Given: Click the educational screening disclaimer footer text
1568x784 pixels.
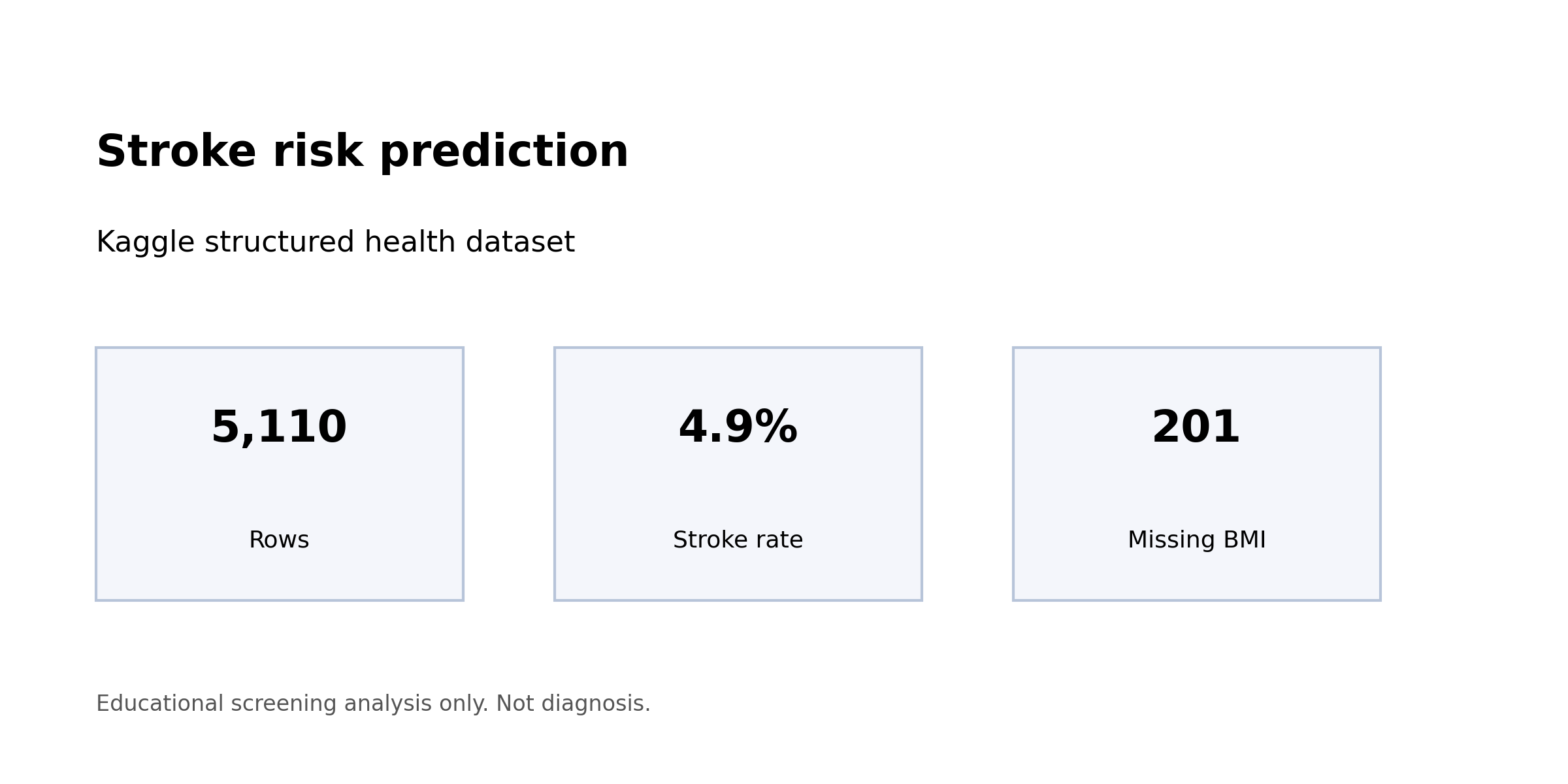Looking at the screenshot, I should pos(373,704).
